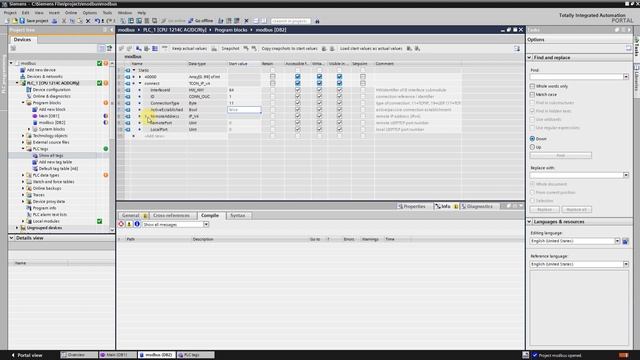Open the Online menu
This screenshot has width=640, height=360.
tap(71, 13)
